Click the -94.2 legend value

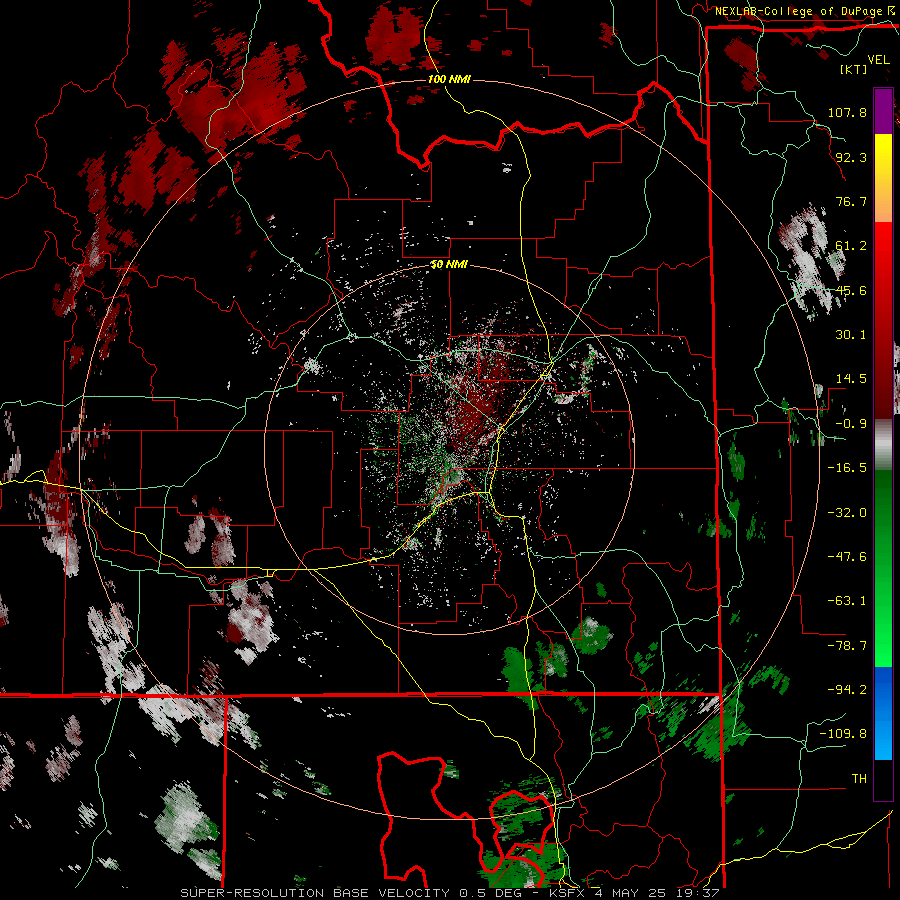(847, 690)
